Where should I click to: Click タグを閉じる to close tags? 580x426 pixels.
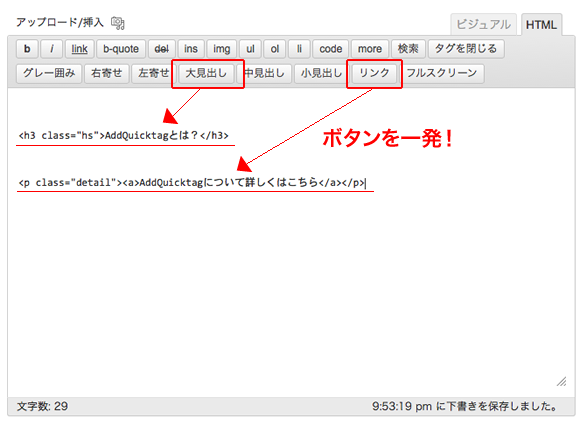pyautogui.click(x=466, y=49)
